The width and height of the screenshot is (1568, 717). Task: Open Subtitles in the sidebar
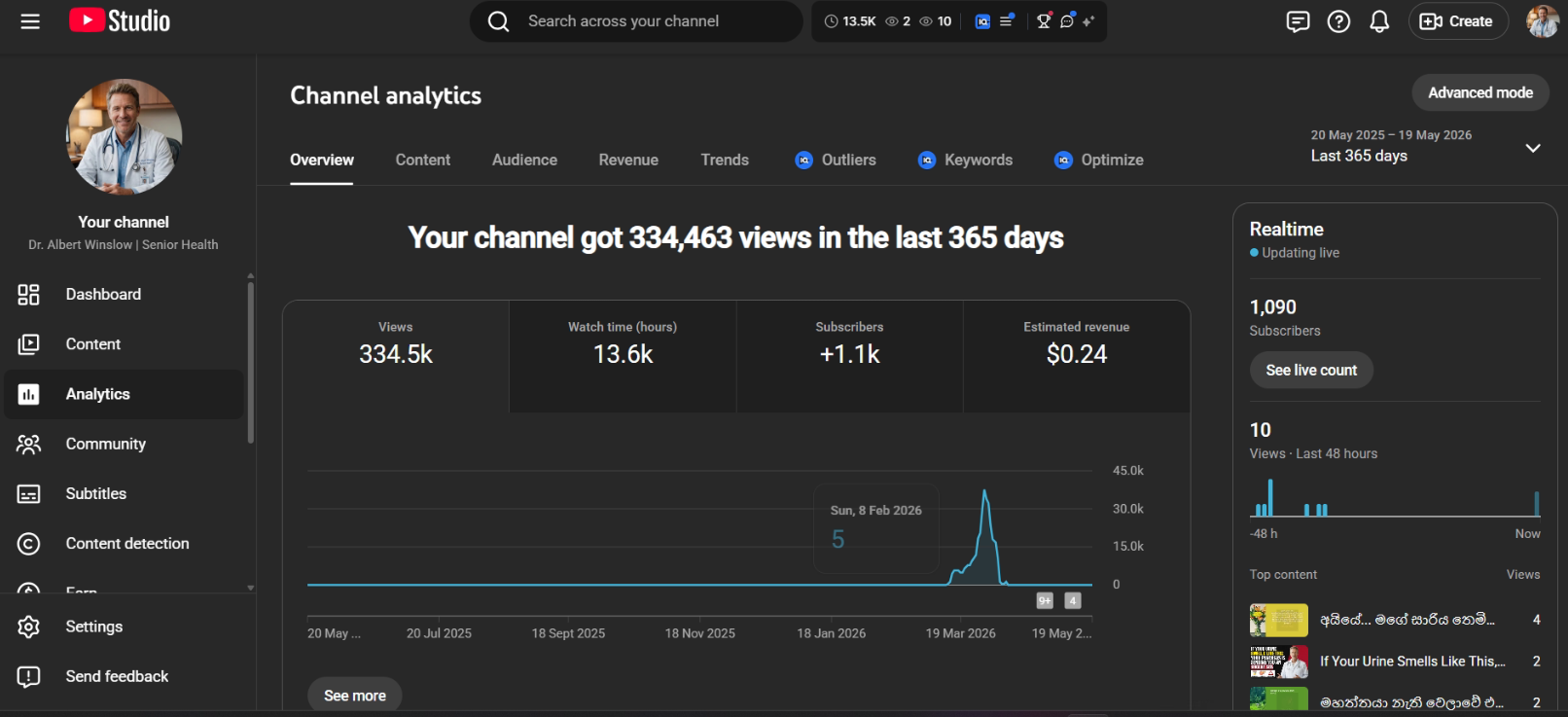[124, 494]
